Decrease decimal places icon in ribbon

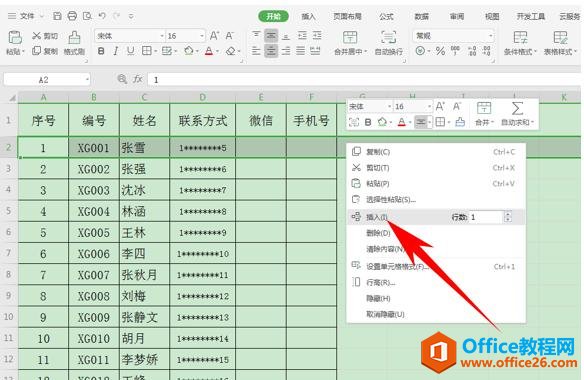coord(486,51)
